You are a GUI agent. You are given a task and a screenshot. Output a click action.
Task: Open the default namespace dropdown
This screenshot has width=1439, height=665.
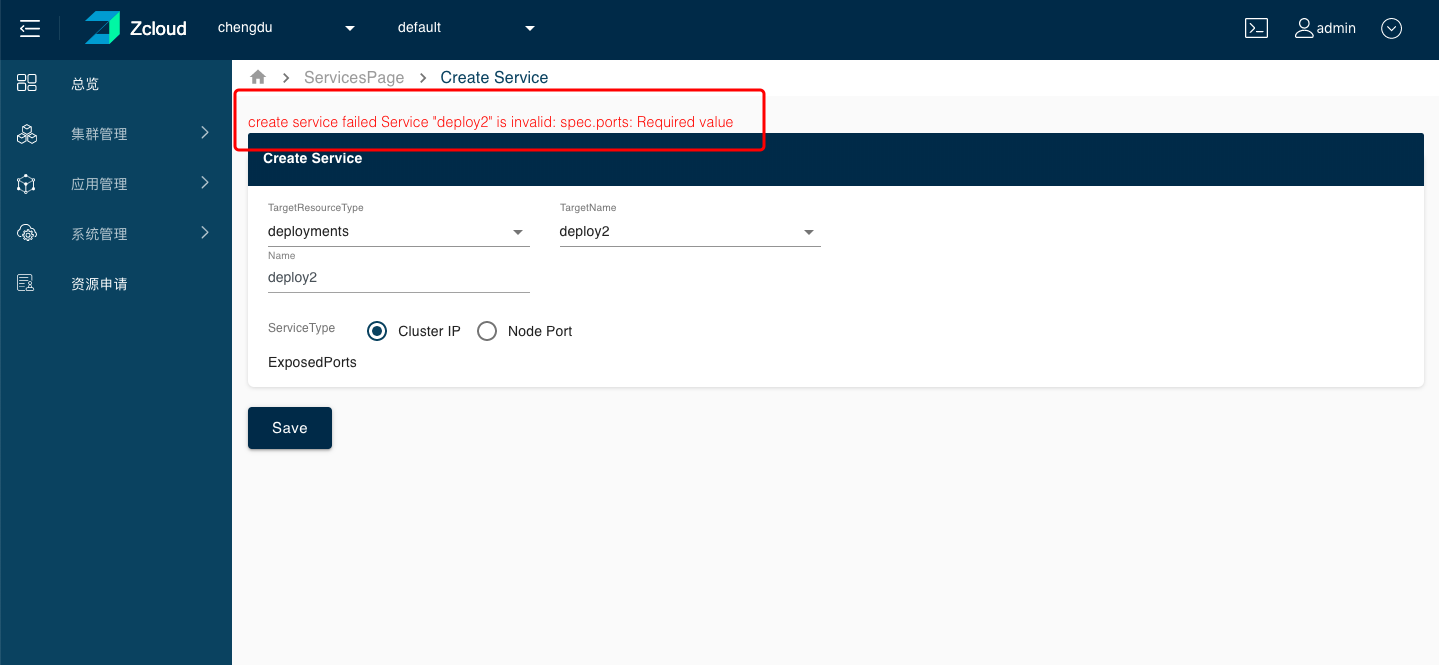467,28
